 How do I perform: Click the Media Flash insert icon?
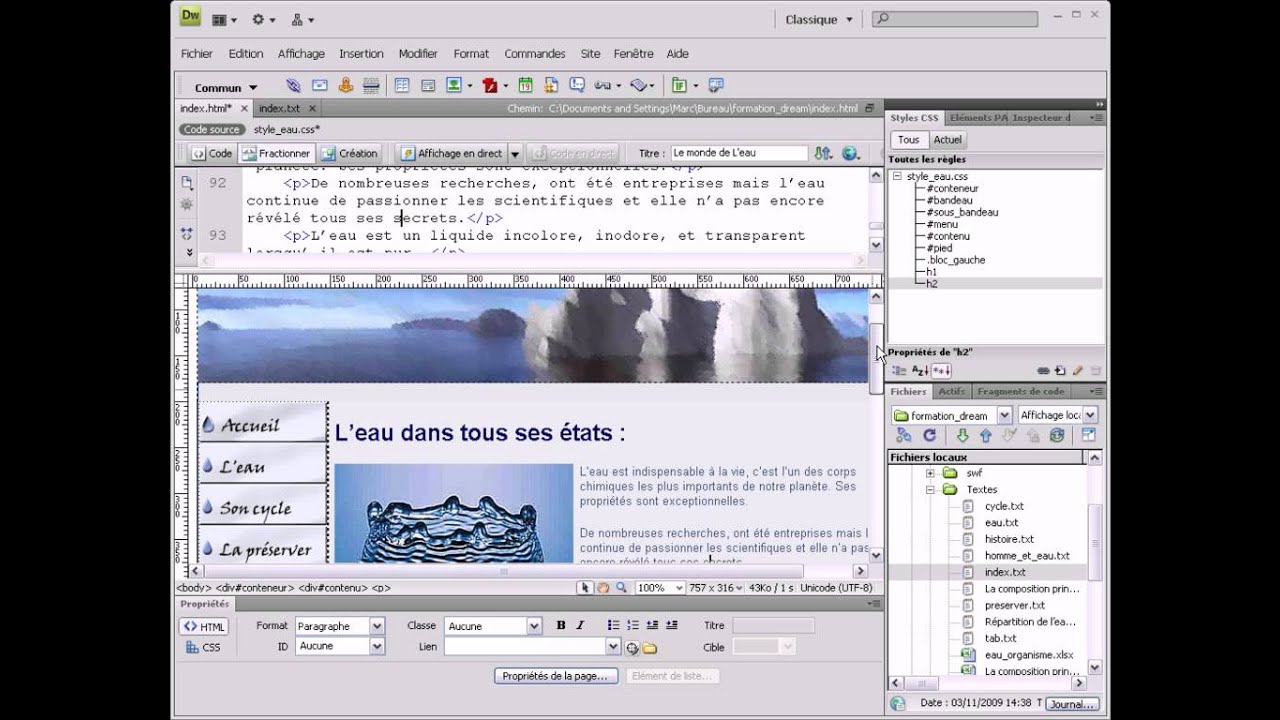click(x=490, y=86)
